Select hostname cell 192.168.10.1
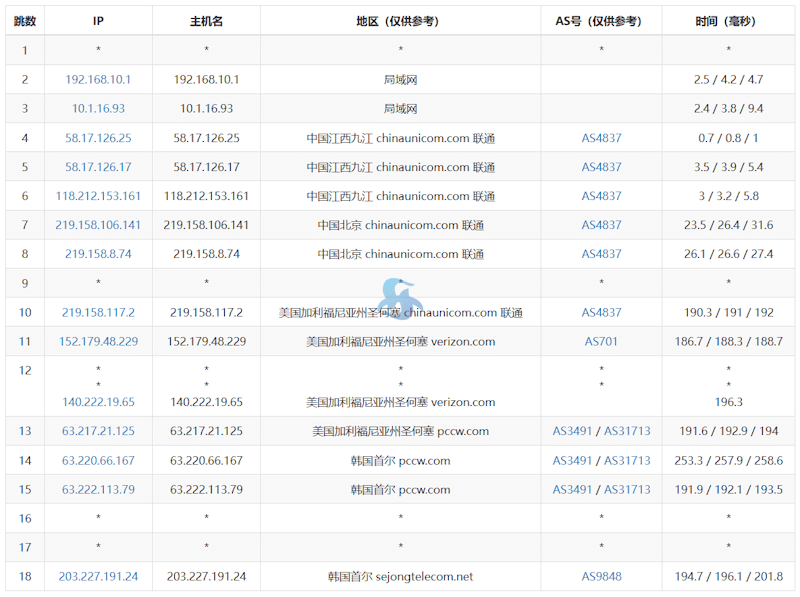This screenshot has height=597, width=800. pos(206,80)
